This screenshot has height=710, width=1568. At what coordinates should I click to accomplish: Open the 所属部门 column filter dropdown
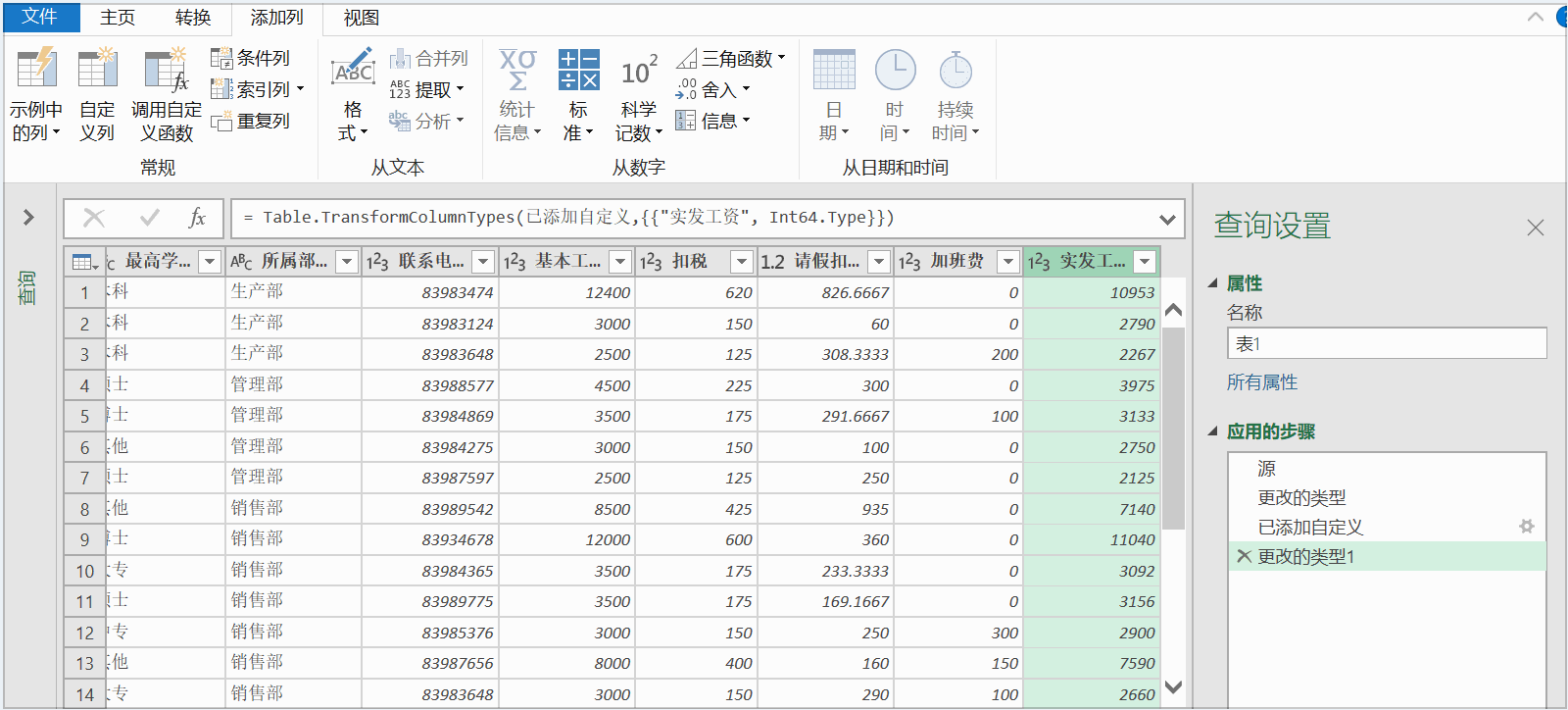(346, 262)
